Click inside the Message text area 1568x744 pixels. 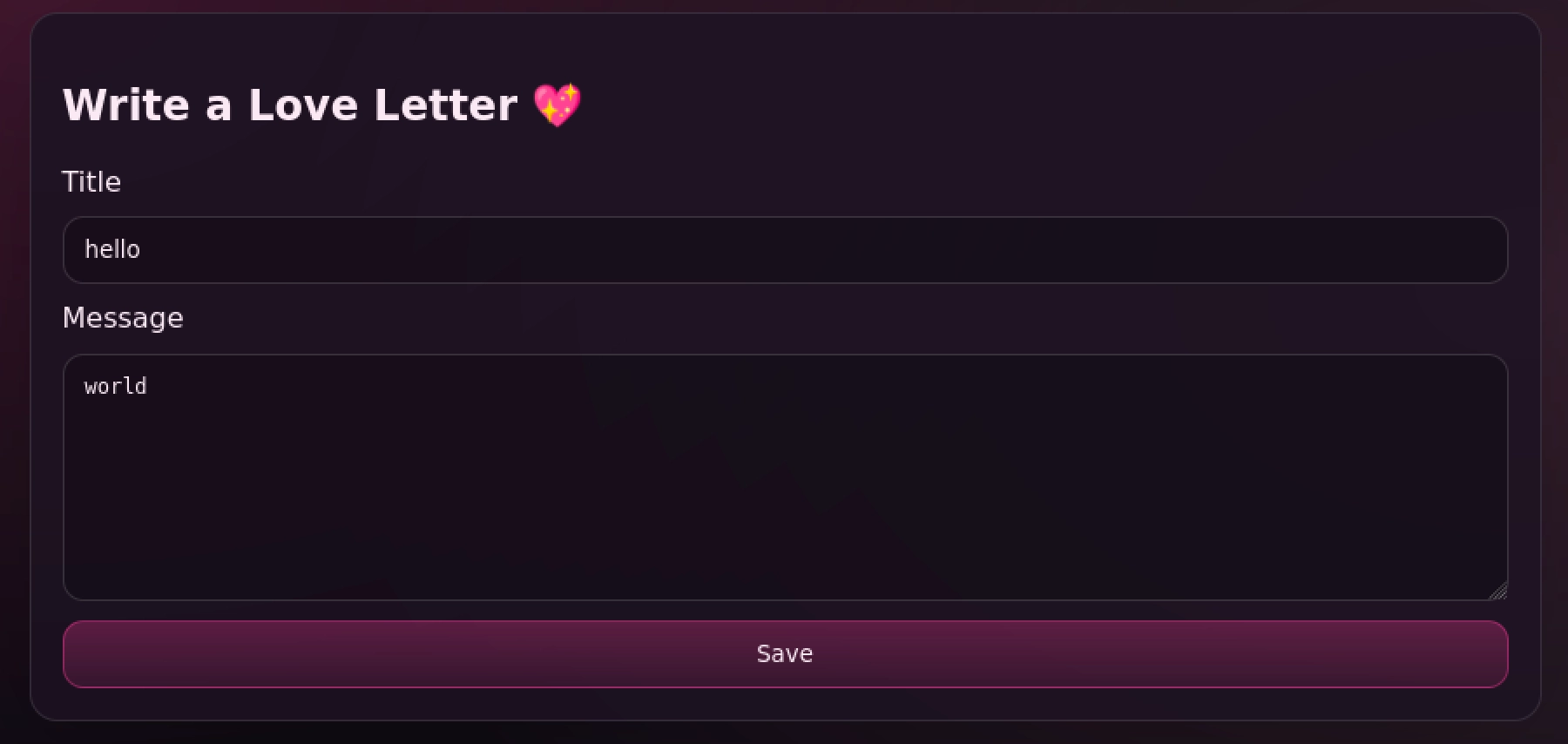(784, 477)
